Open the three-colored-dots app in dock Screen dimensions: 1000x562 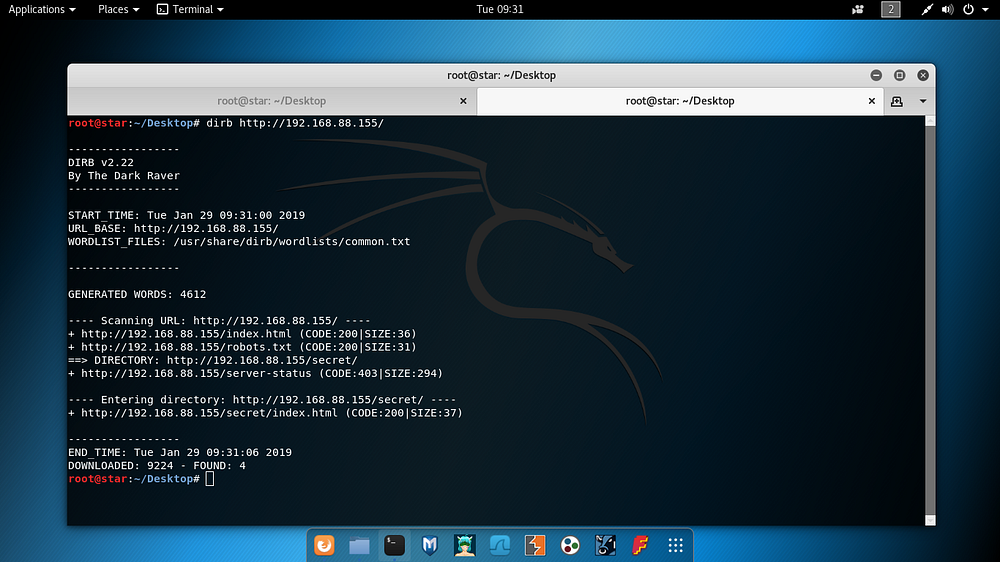tap(570, 545)
